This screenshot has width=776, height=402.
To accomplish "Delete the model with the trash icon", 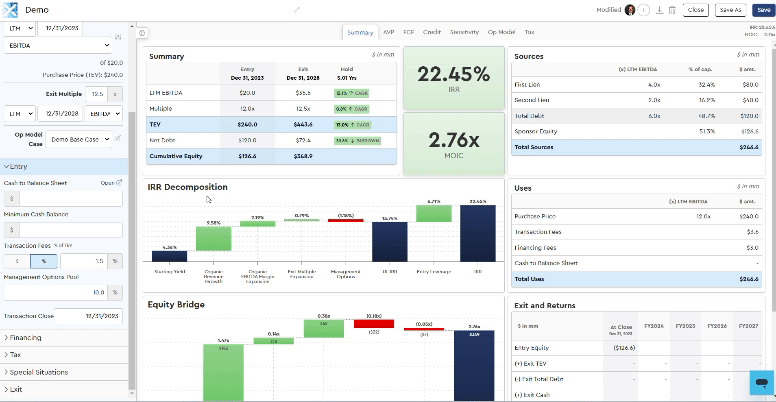I will [x=672, y=9].
